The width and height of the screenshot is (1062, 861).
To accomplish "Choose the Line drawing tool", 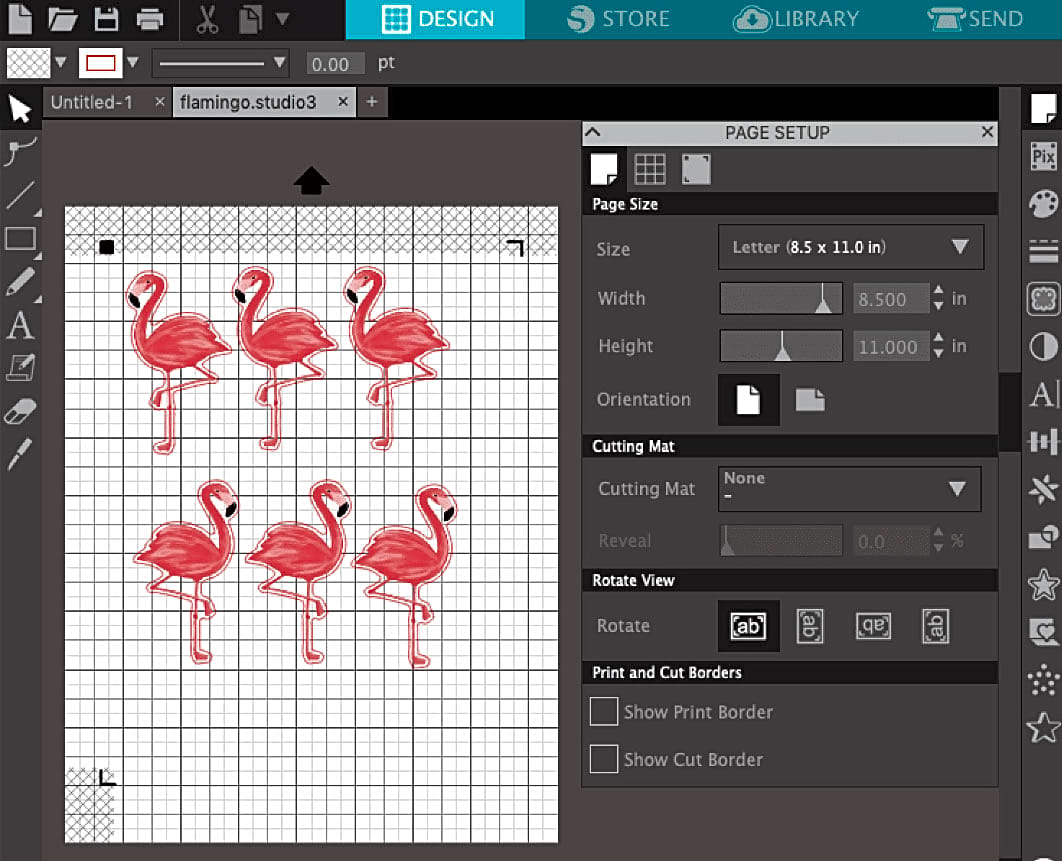I will pos(20,195).
